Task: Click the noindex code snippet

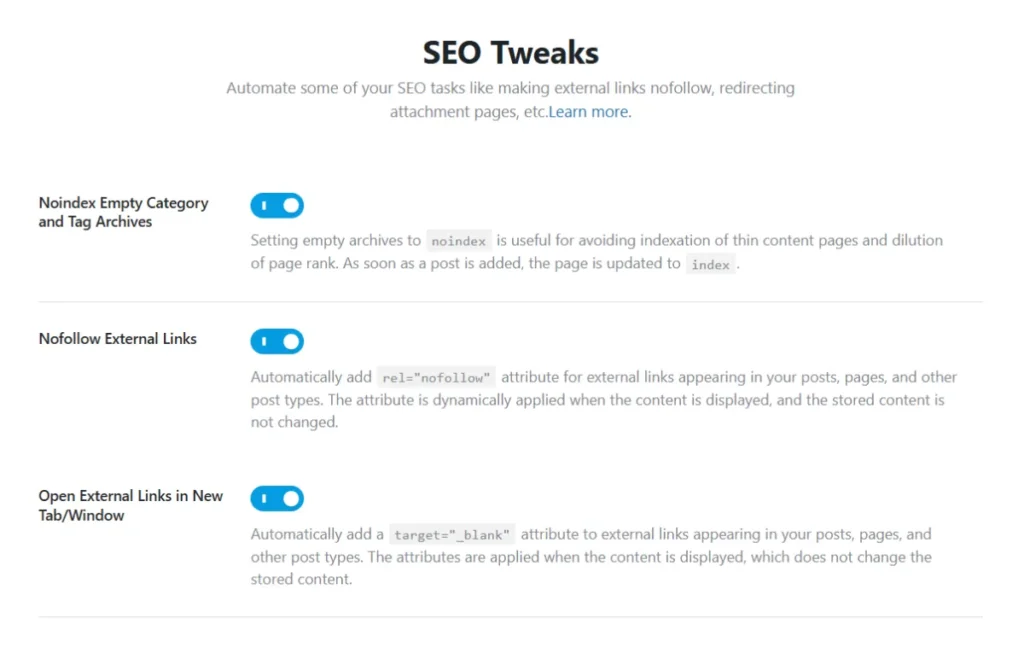Action: (459, 241)
